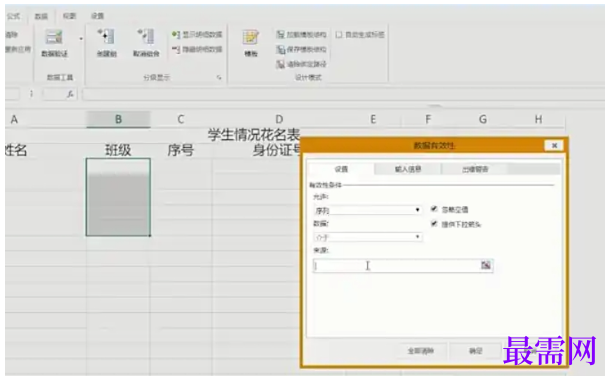Select column C header
This screenshot has width=615, height=382.
181,119
